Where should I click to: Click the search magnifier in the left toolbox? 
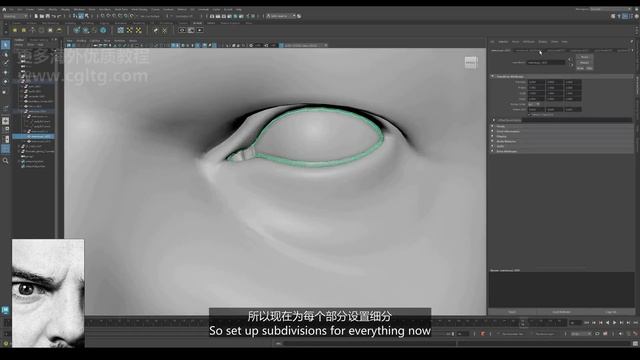(5, 161)
